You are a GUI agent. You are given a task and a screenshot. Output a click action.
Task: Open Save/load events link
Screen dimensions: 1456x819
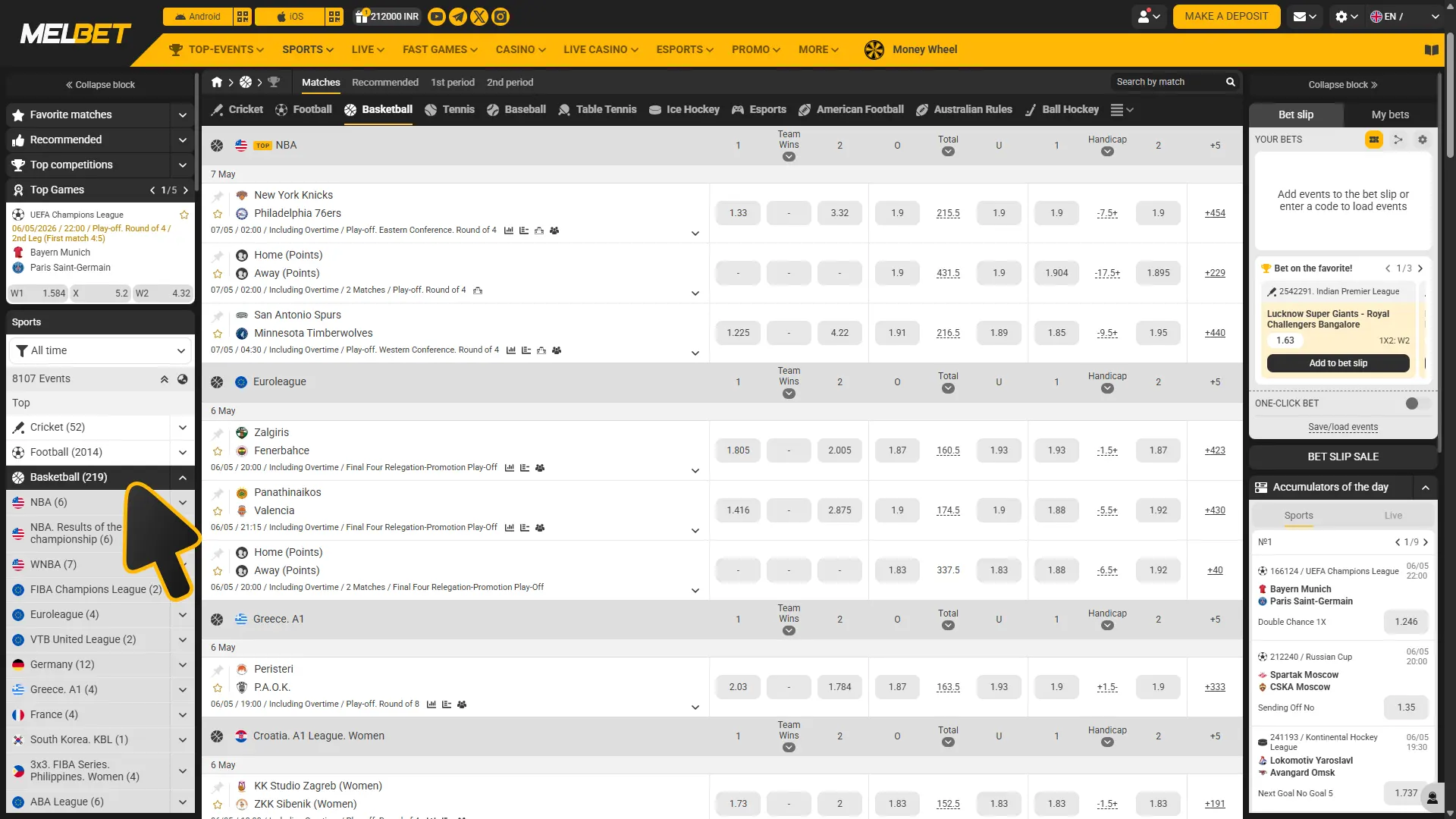[1343, 428]
